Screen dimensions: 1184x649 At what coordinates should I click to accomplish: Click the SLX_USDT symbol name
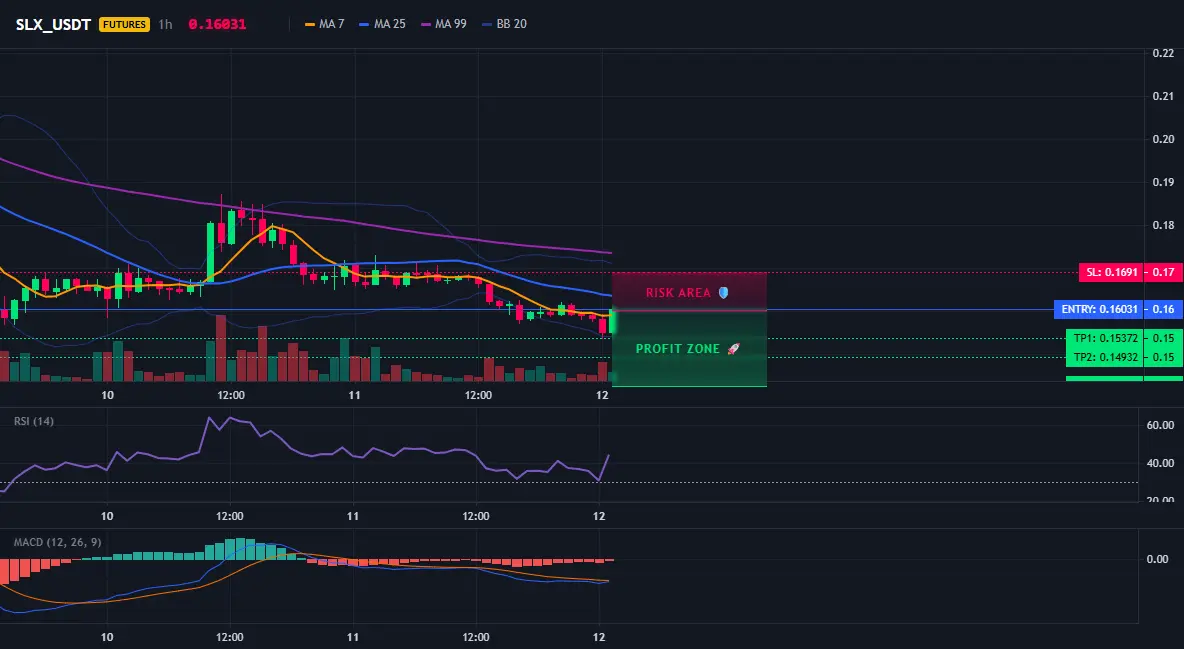click(54, 24)
